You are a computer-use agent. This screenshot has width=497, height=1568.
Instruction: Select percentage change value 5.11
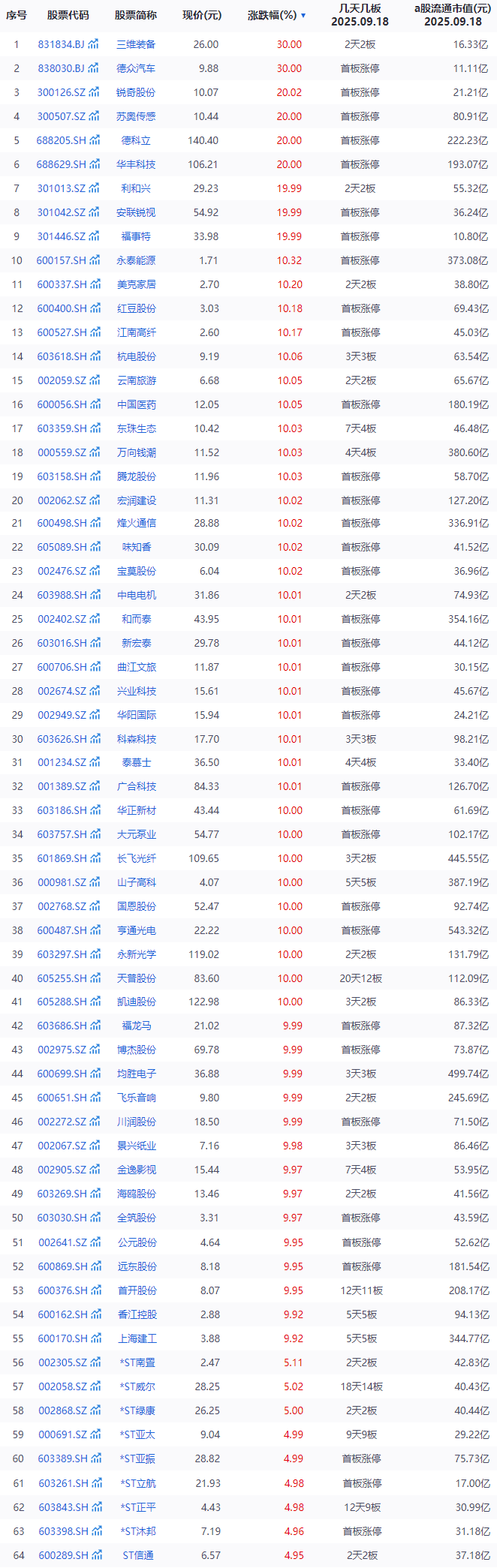pos(293,1362)
